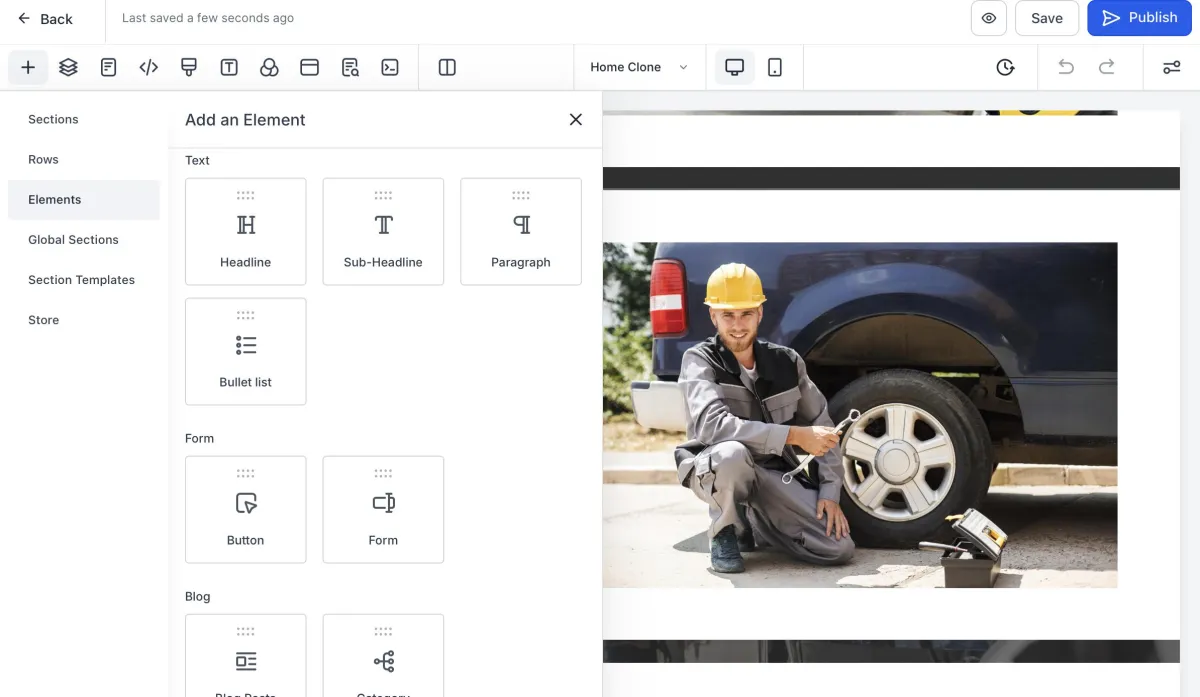Toggle the split panel layout icon
The image size is (1200, 697).
(x=447, y=67)
